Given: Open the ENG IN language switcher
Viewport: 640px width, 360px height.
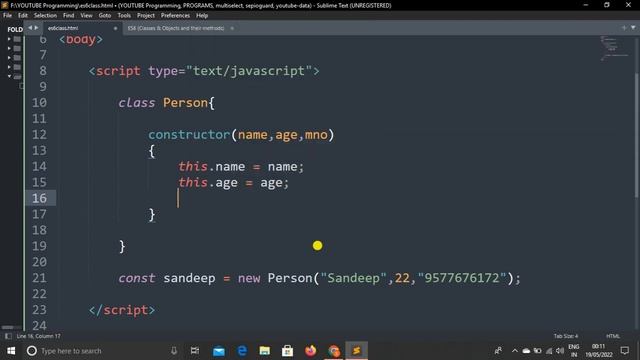Looking at the screenshot, I should (574, 351).
